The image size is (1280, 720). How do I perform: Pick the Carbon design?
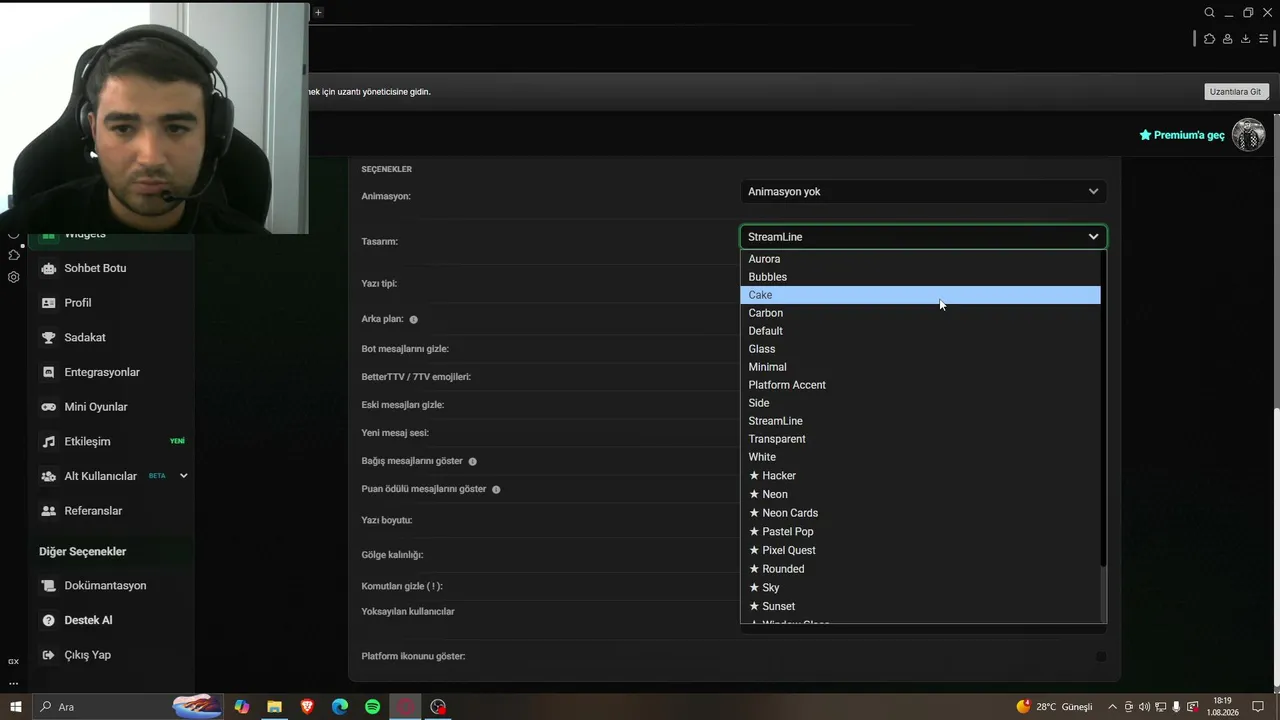(920, 313)
